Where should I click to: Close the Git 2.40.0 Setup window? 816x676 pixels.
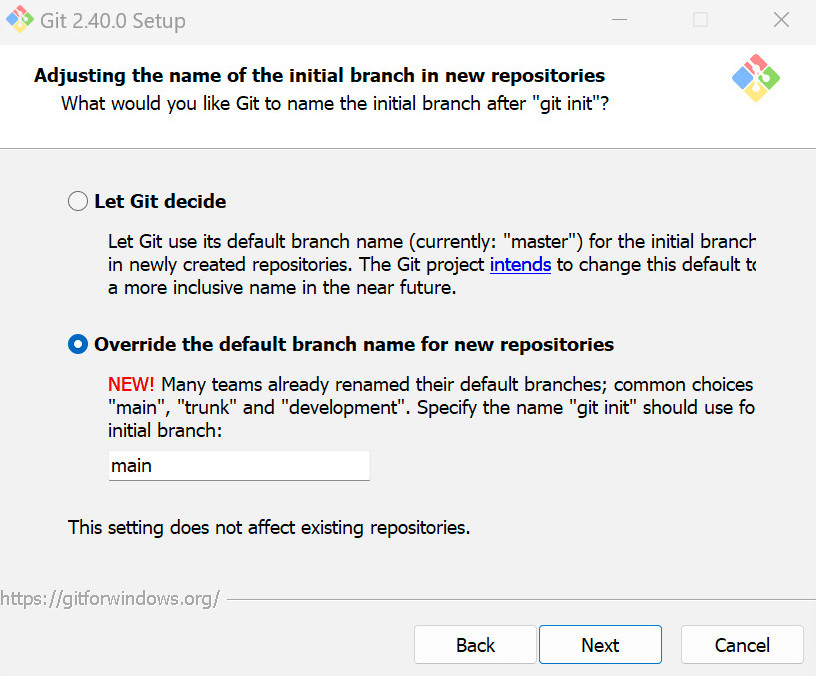point(781,19)
